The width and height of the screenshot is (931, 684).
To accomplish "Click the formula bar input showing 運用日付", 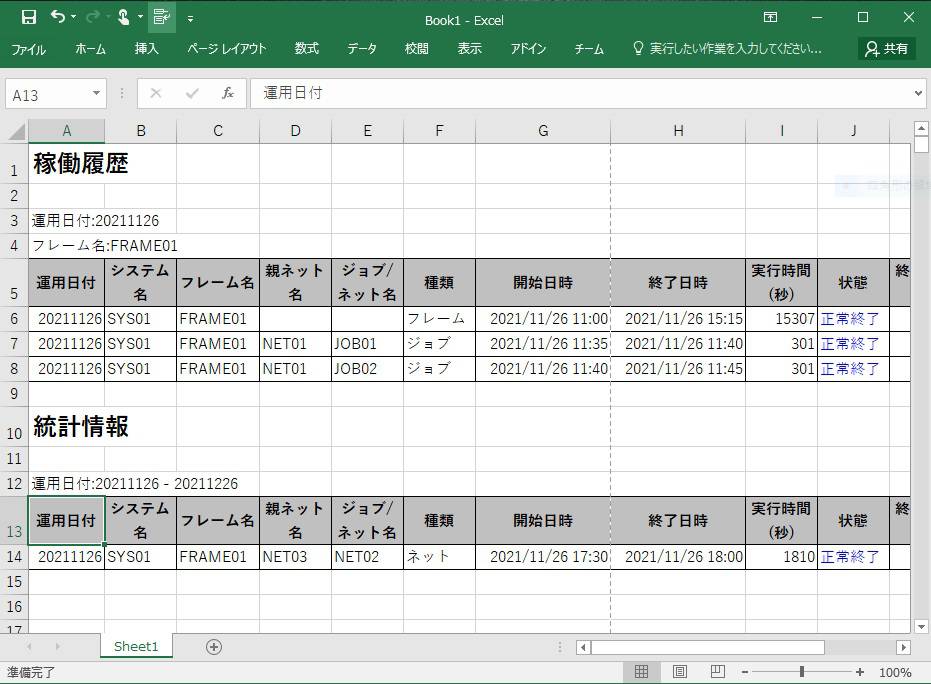I will point(582,93).
